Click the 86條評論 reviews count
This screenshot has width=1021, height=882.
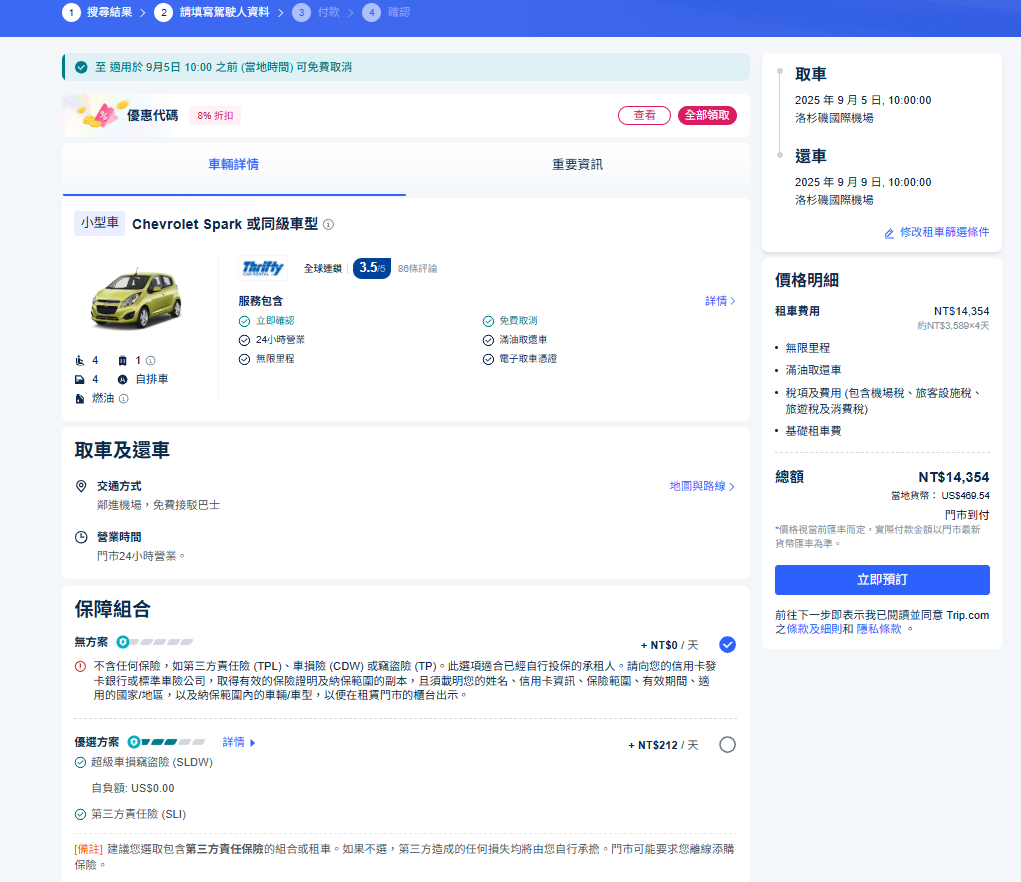coord(418,267)
